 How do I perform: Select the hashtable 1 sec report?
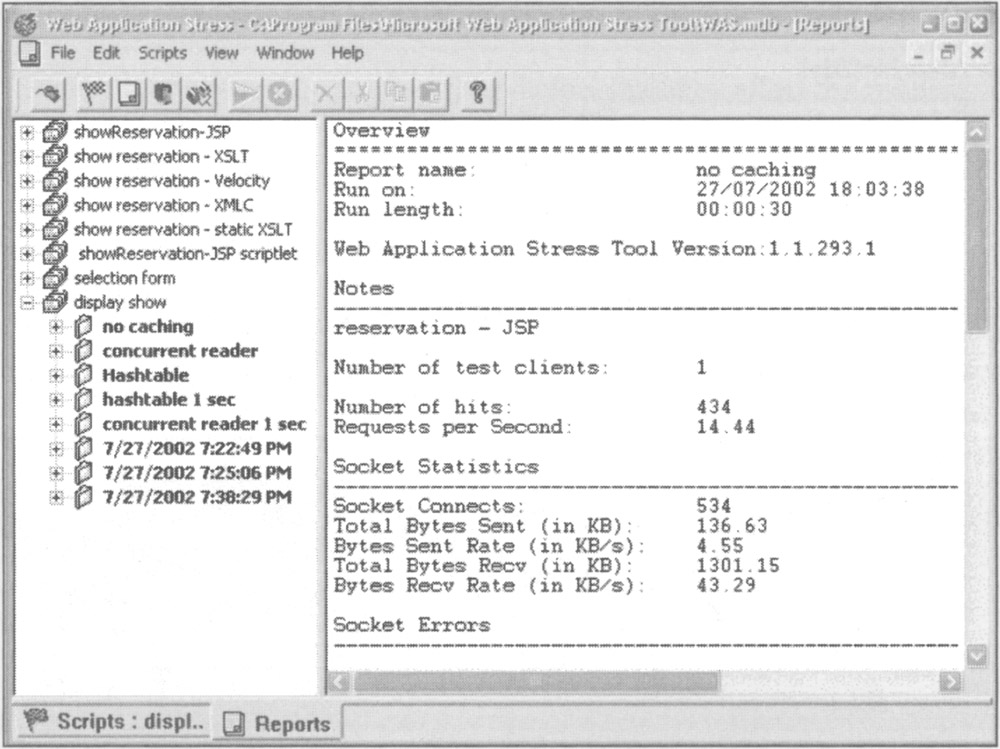pos(168,400)
